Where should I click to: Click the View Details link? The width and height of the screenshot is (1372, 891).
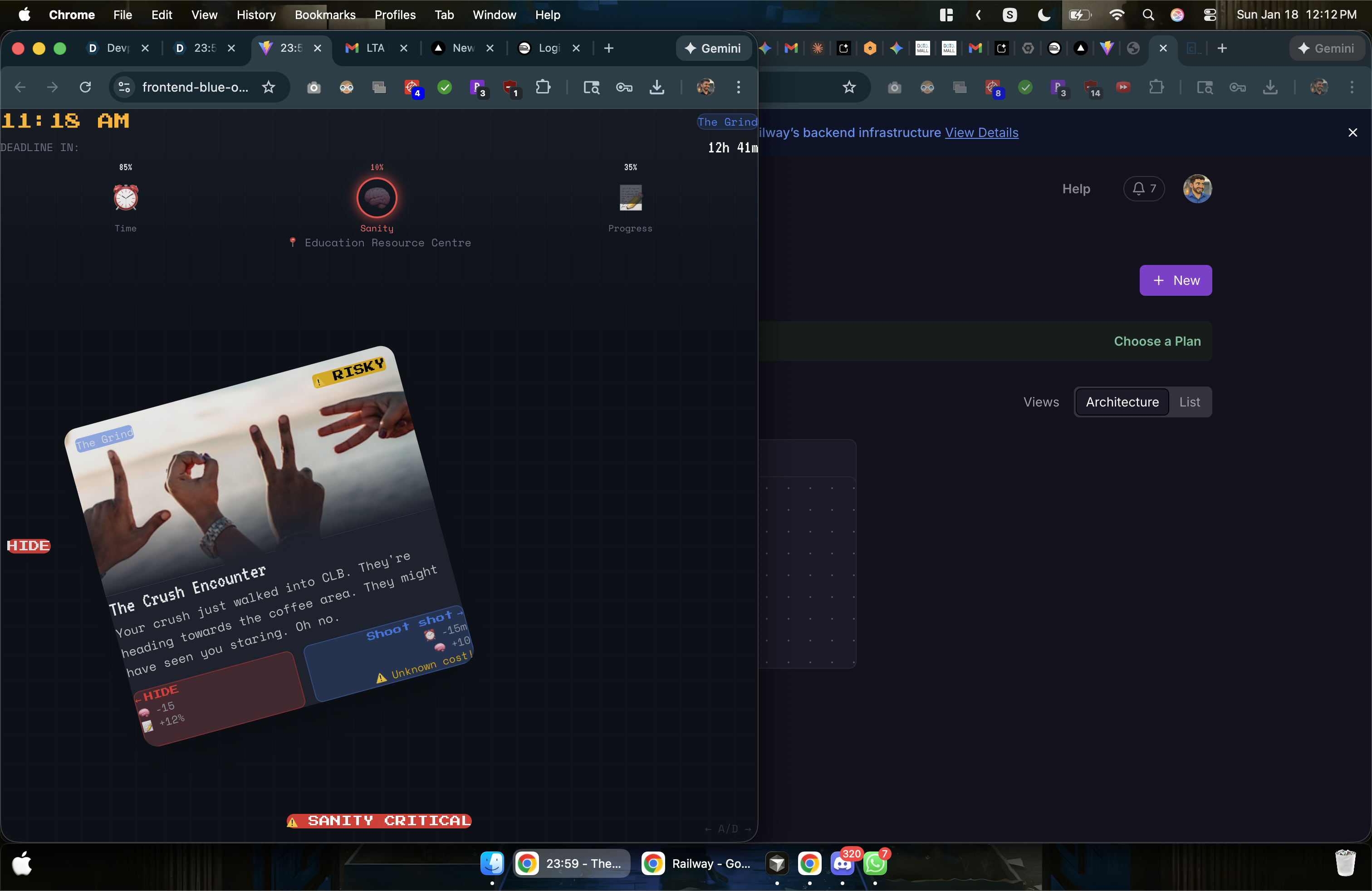pyautogui.click(x=981, y=132)
